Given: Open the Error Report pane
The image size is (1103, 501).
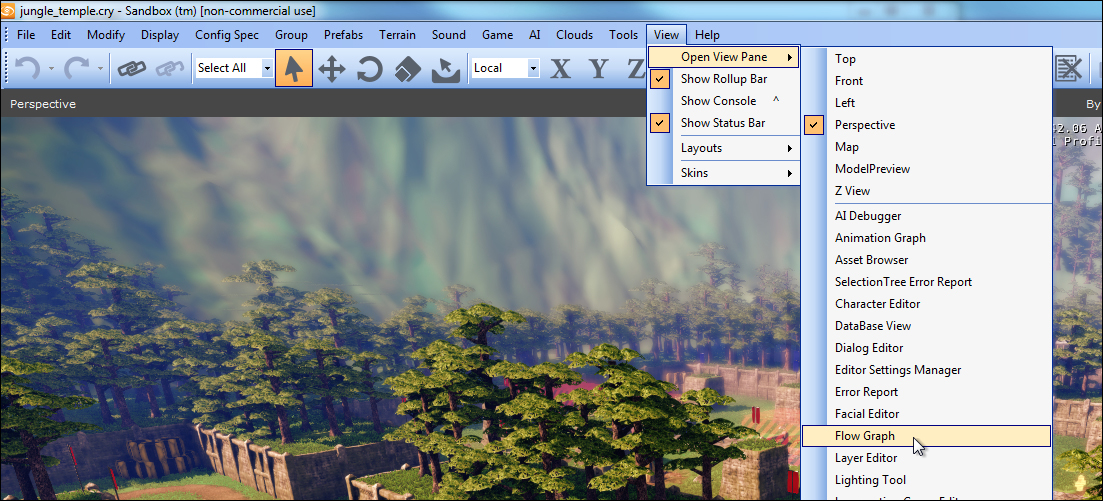Looking at the screenshot, I should (926, 391).
